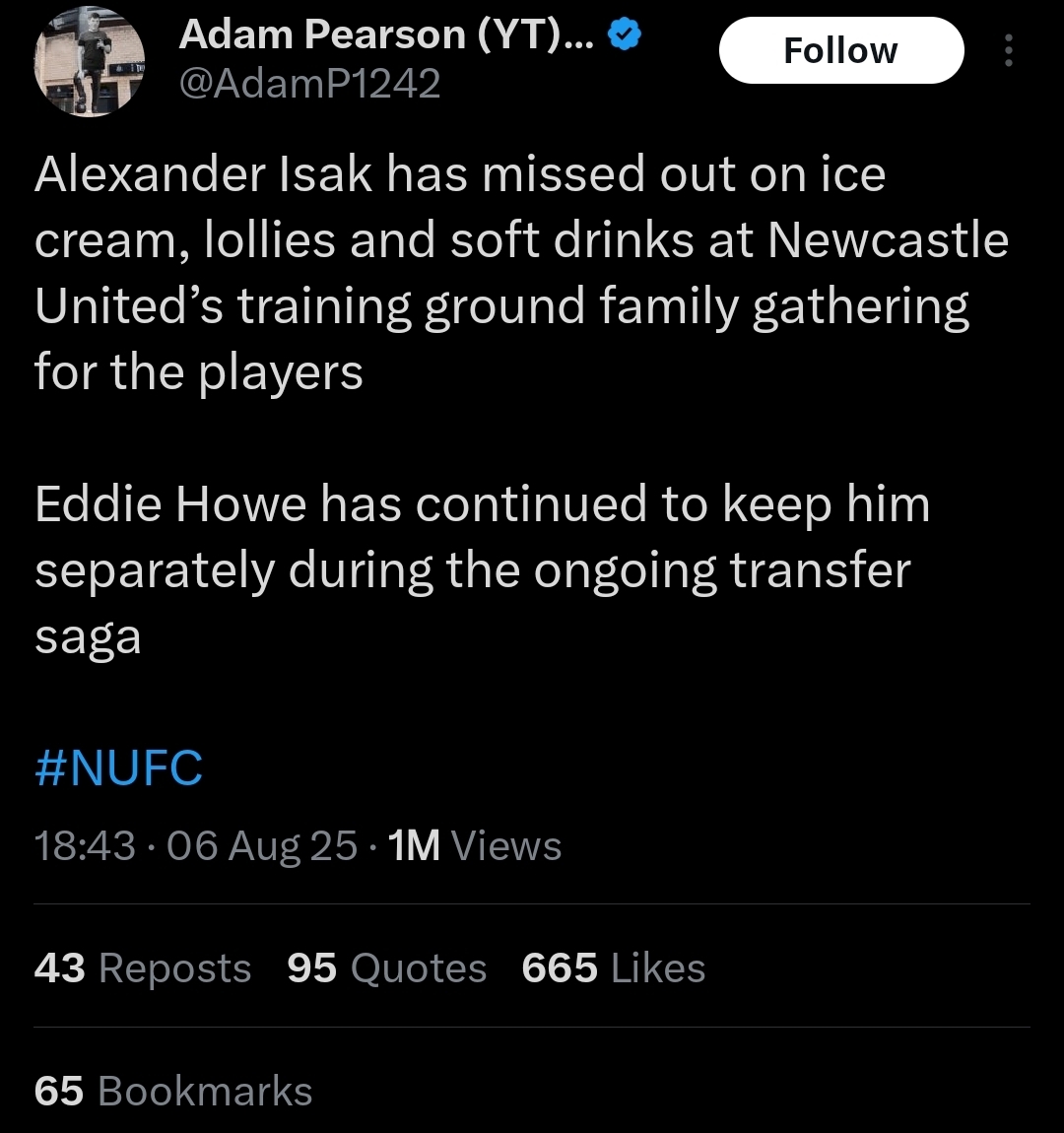This screenshot has width=1064, height=1133.
Task: Click the blue verified badge icon
Action: click(625, 33)
